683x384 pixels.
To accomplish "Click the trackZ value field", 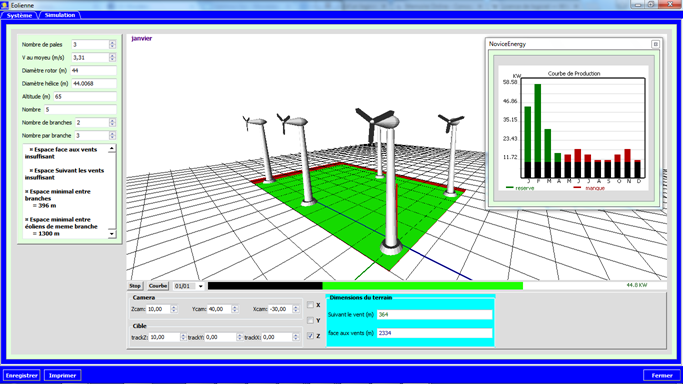I will pos(164,337).
